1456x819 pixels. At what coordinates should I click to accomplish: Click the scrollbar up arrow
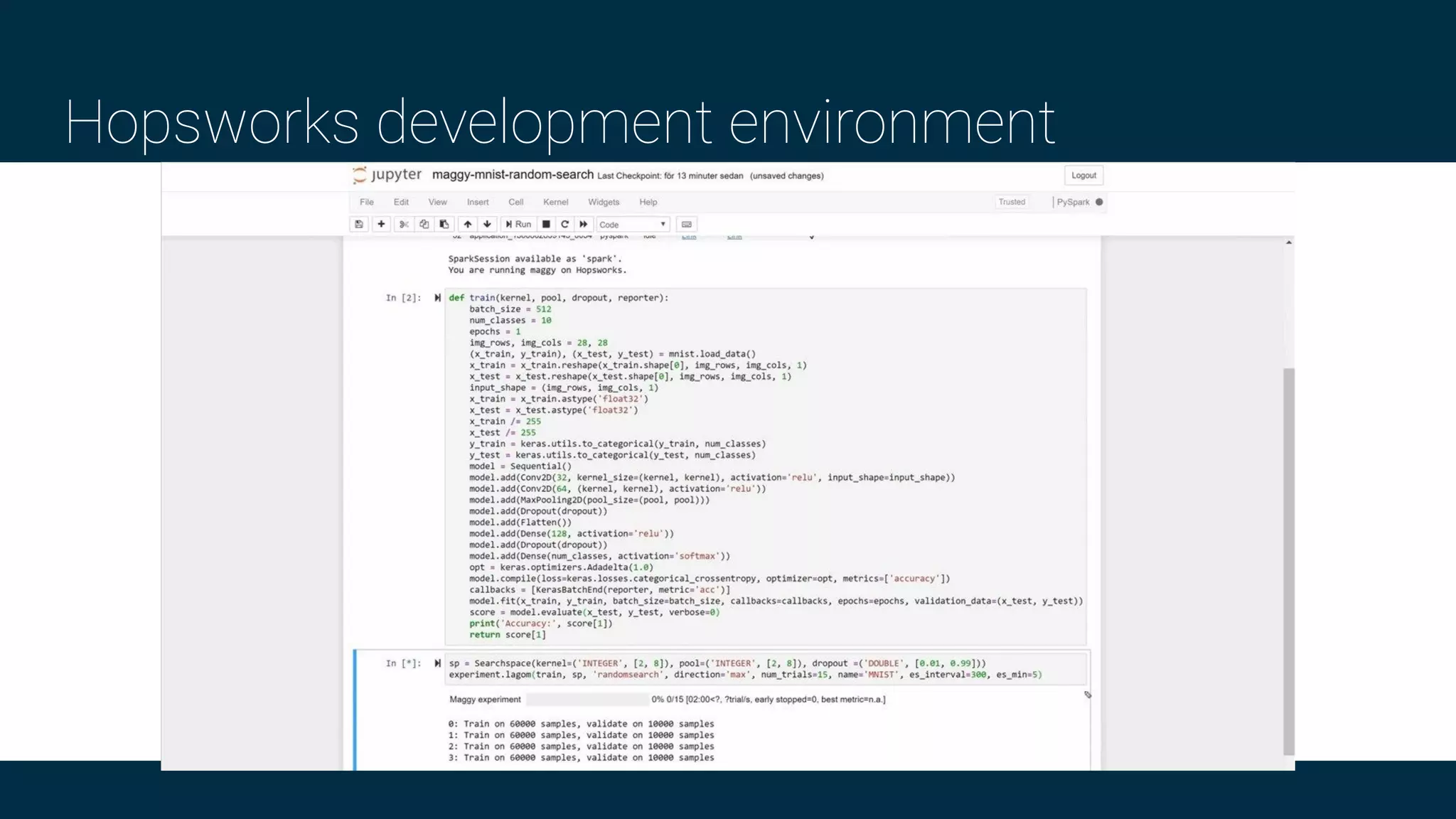1288,243
